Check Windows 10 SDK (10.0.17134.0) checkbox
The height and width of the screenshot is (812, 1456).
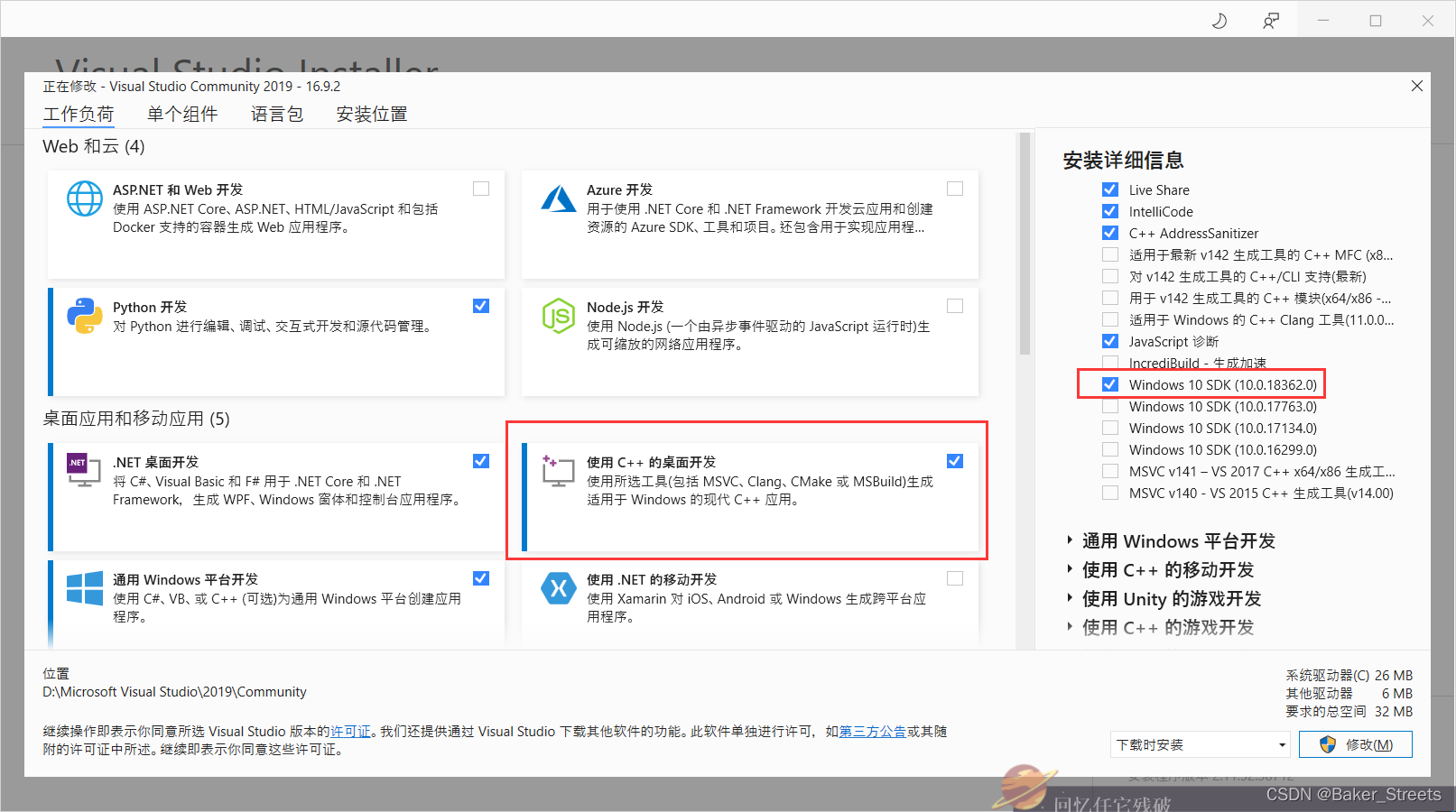tap(1110, 428)
